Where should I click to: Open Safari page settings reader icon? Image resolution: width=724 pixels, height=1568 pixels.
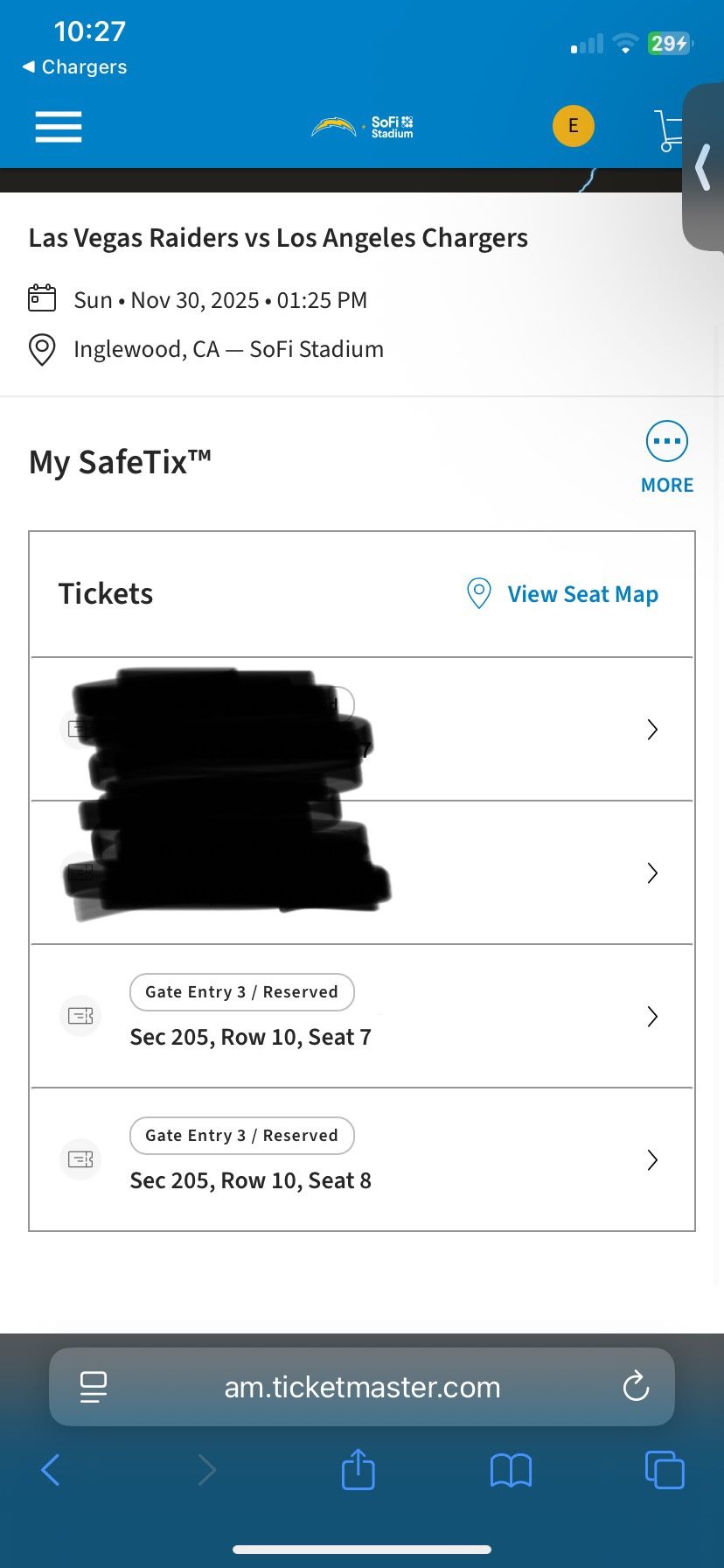[x=93, y=1387]
